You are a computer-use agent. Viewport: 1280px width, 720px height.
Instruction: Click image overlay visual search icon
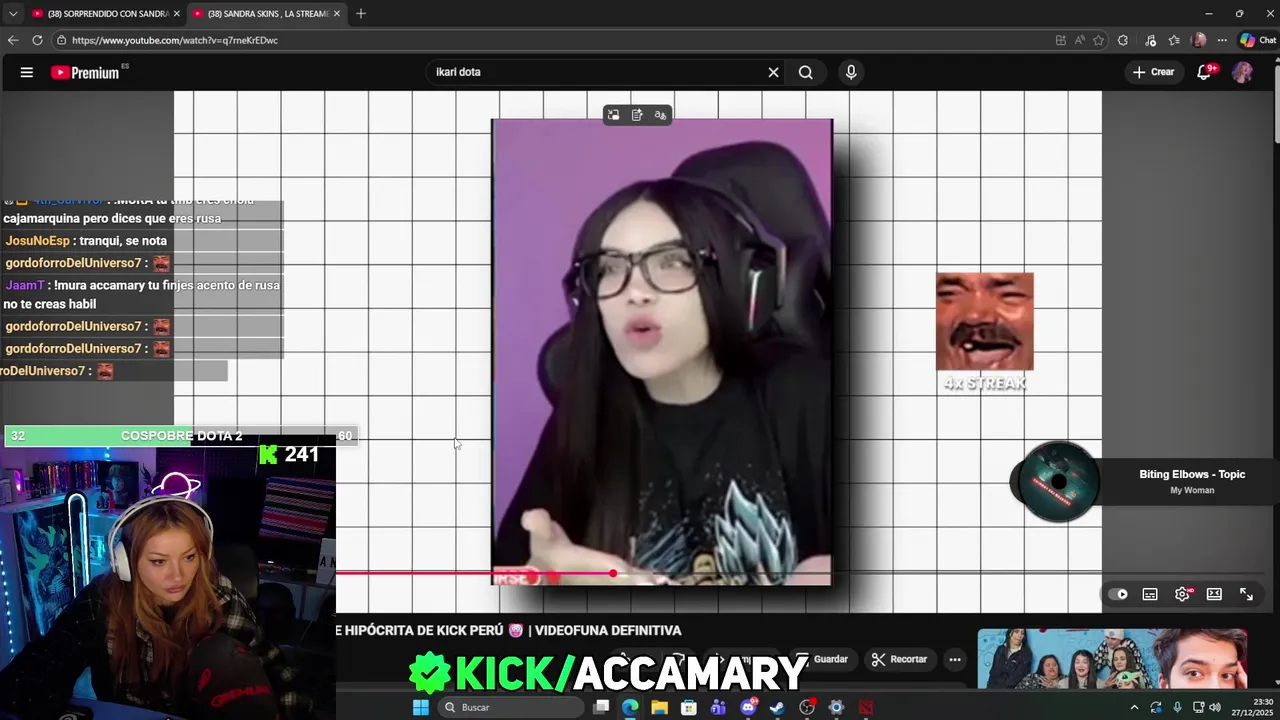[x=613, y=115]
